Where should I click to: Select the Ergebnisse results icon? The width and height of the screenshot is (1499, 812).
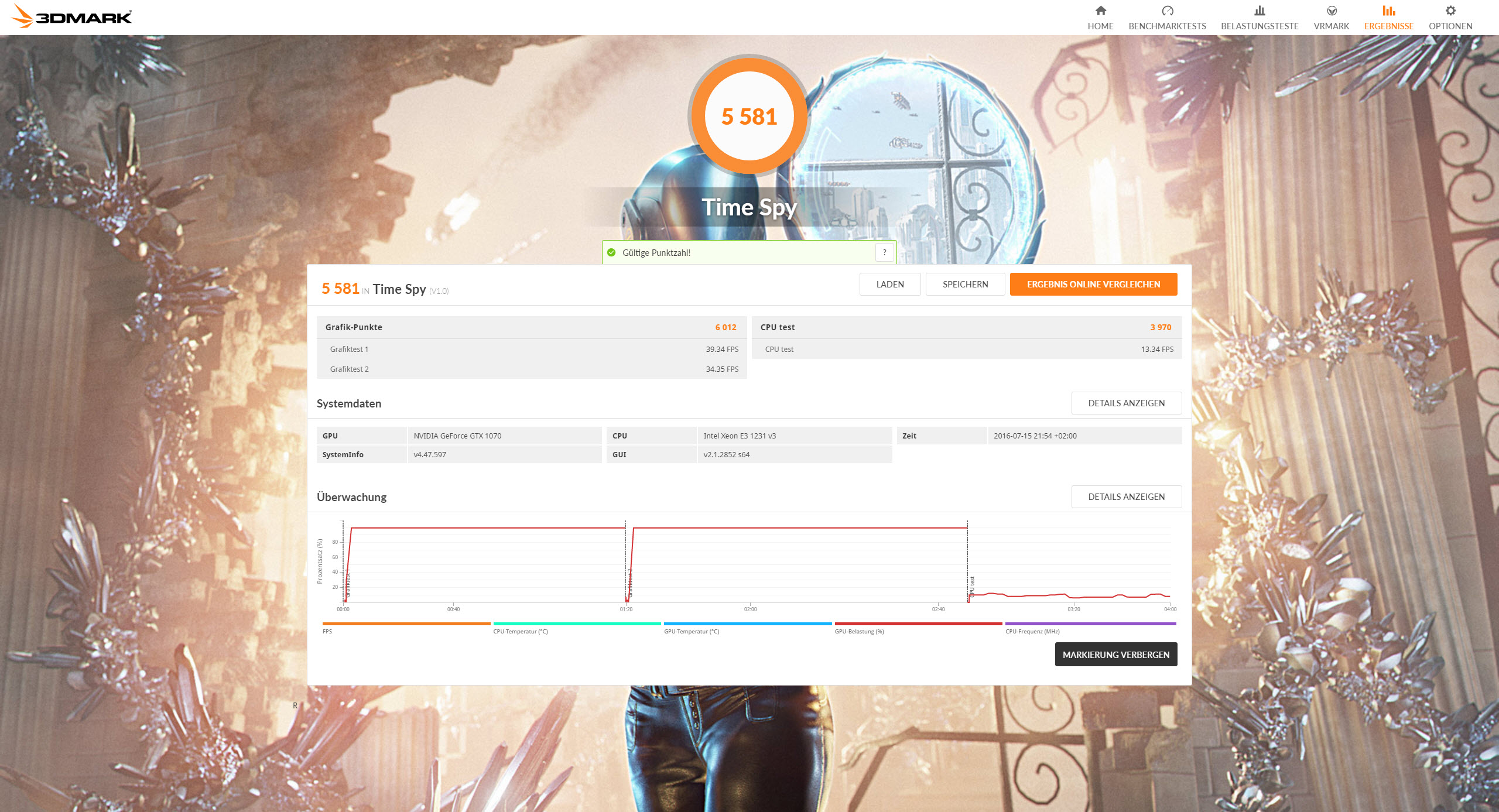[1388, 11]
